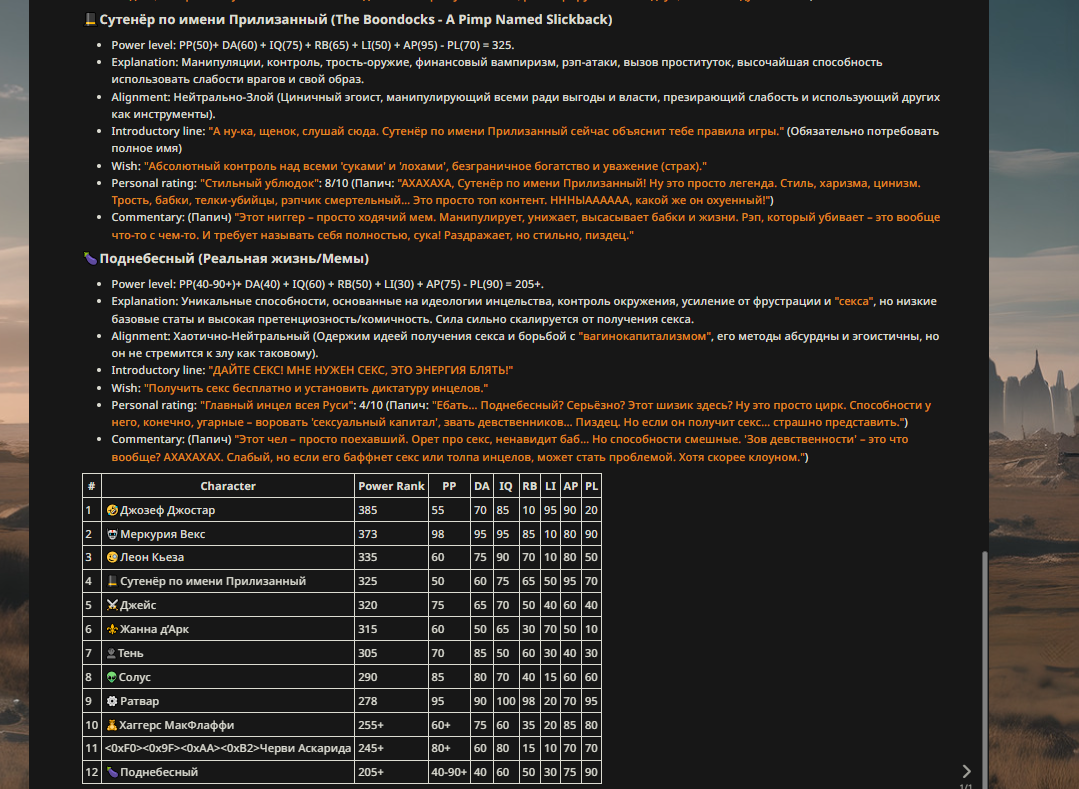Image resolution: width=1079 pixels, height=789 pixels.
Task: Click the orange text "Стильный ублюдок"
Action: tap(261, 183)
